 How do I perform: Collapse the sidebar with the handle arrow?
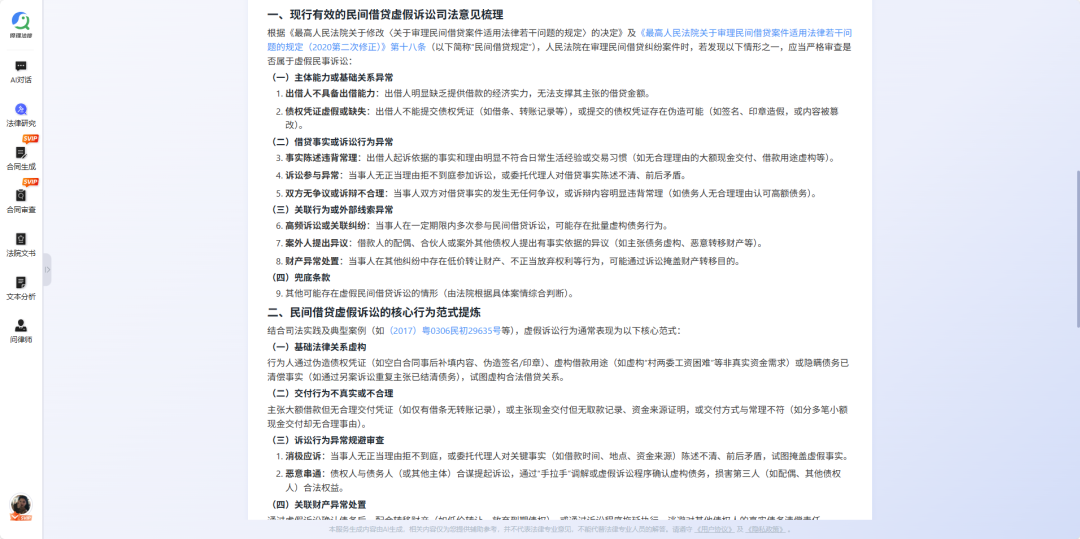click(x=47, y=269)
